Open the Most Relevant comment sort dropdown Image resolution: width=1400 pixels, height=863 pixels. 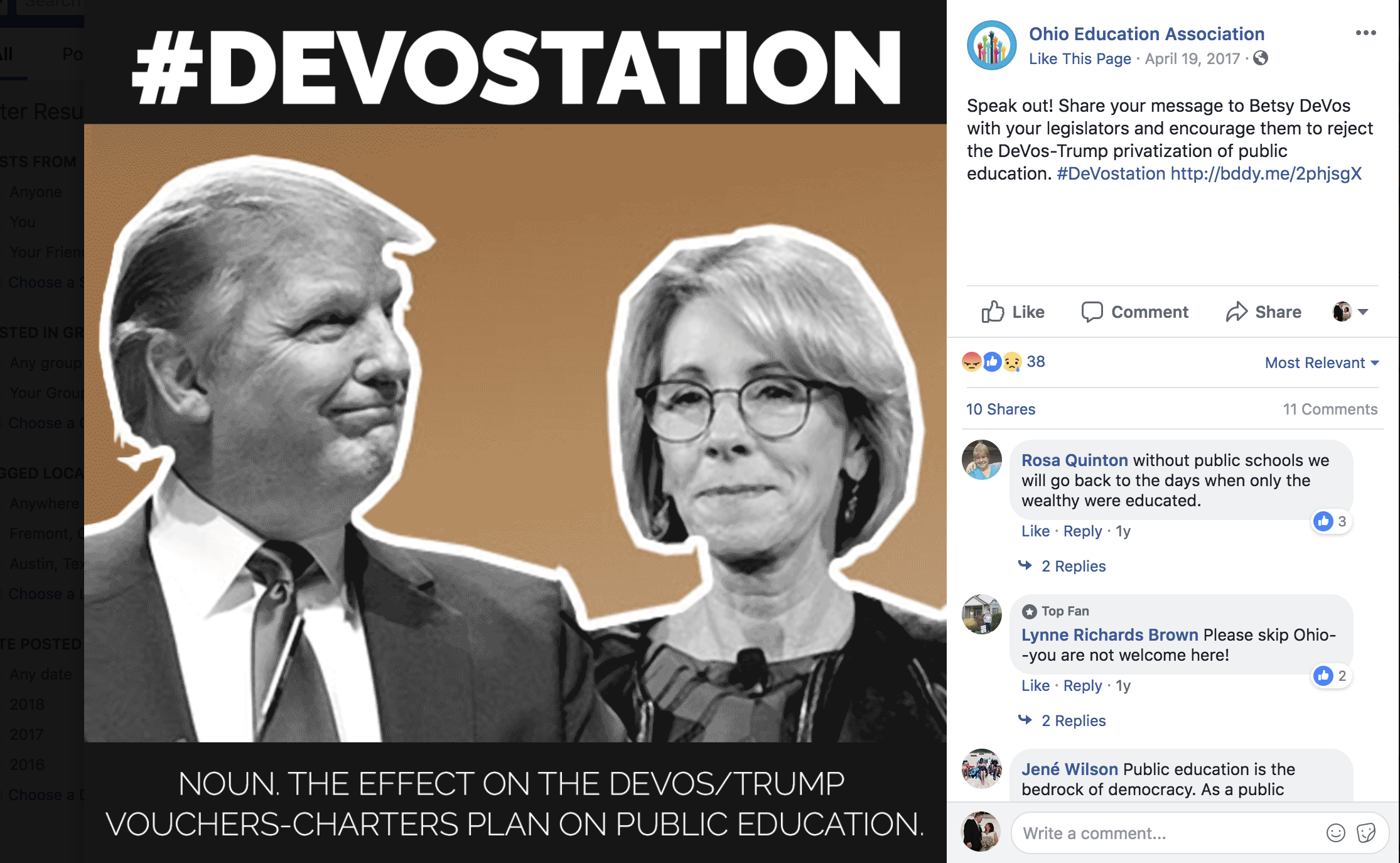[x=1322, y=362]
